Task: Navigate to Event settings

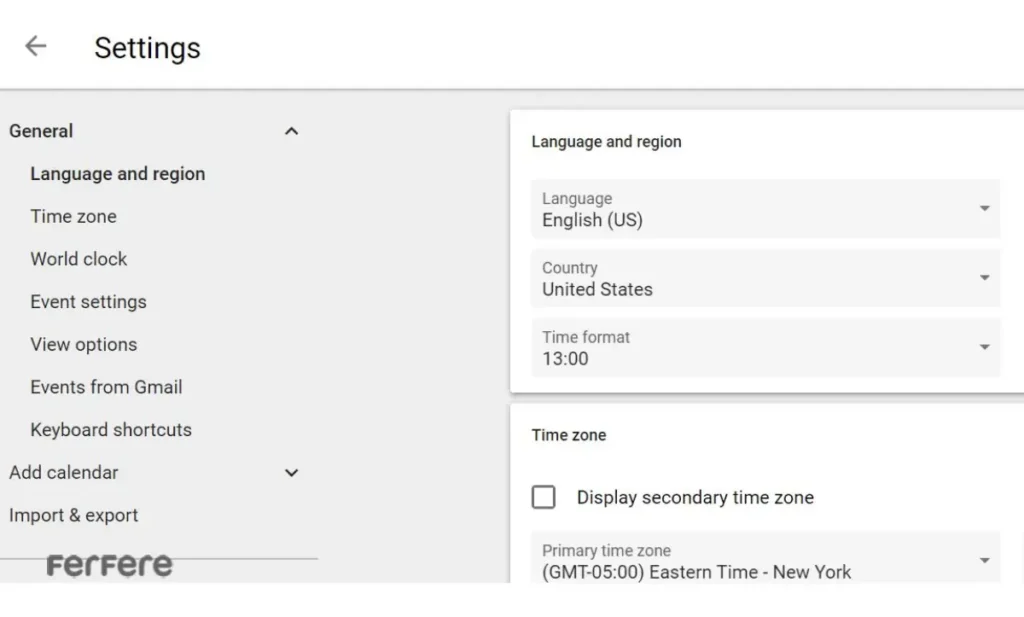Action: 88,302
